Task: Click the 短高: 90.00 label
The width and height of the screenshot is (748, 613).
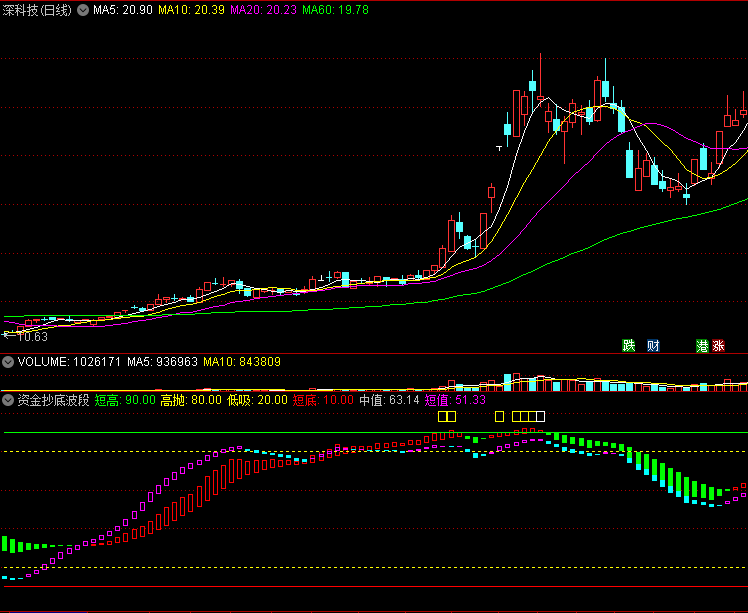Action: coord(125,400)
